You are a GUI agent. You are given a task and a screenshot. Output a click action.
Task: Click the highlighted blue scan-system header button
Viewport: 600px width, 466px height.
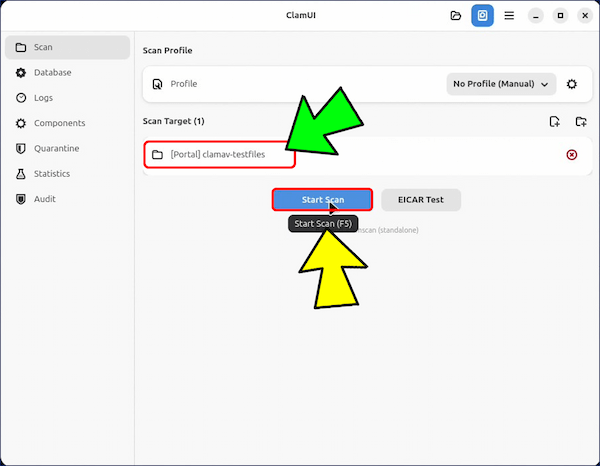tap(482, 16)
